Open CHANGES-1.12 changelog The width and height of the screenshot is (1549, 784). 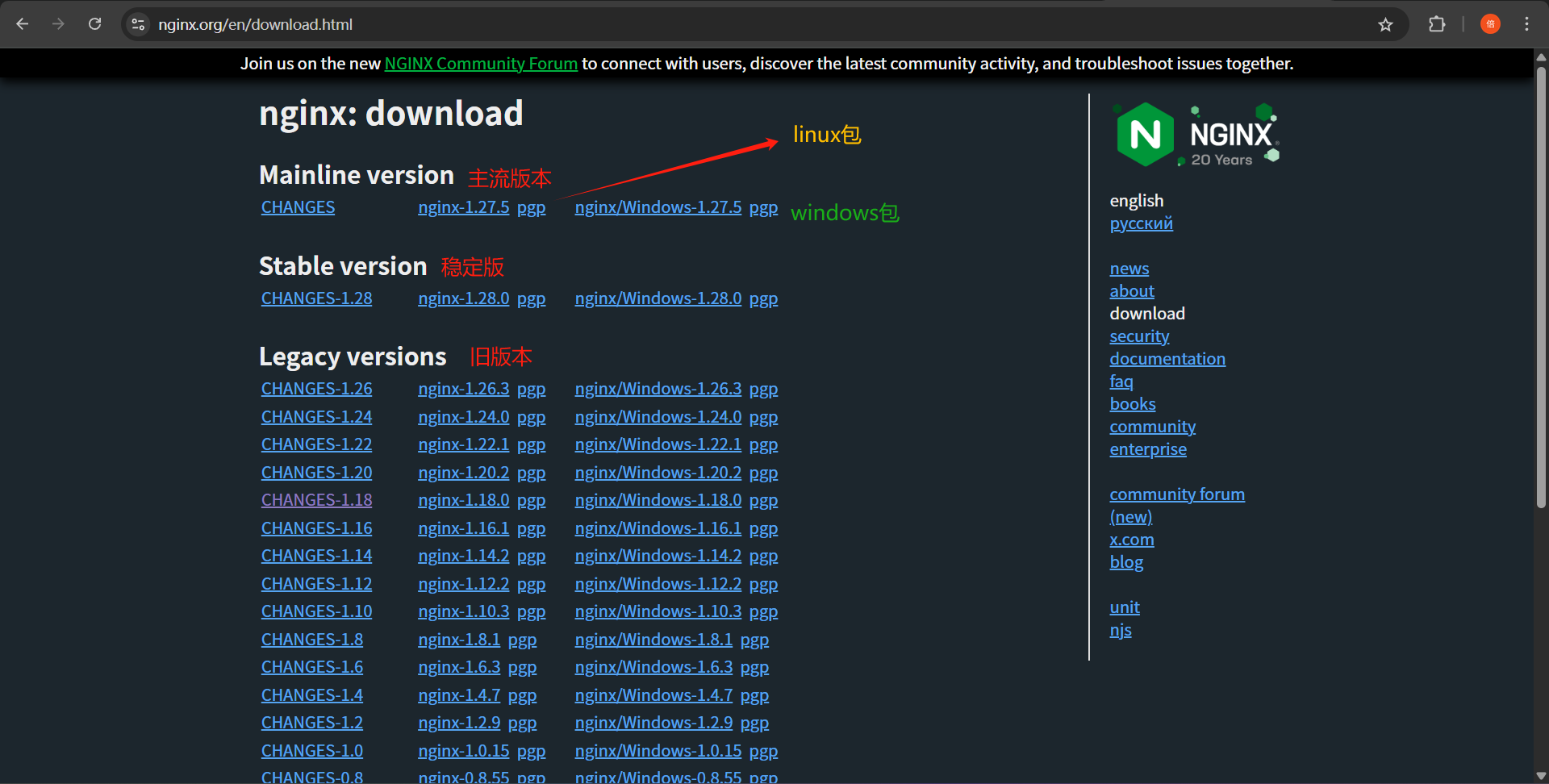coord(317,584)
